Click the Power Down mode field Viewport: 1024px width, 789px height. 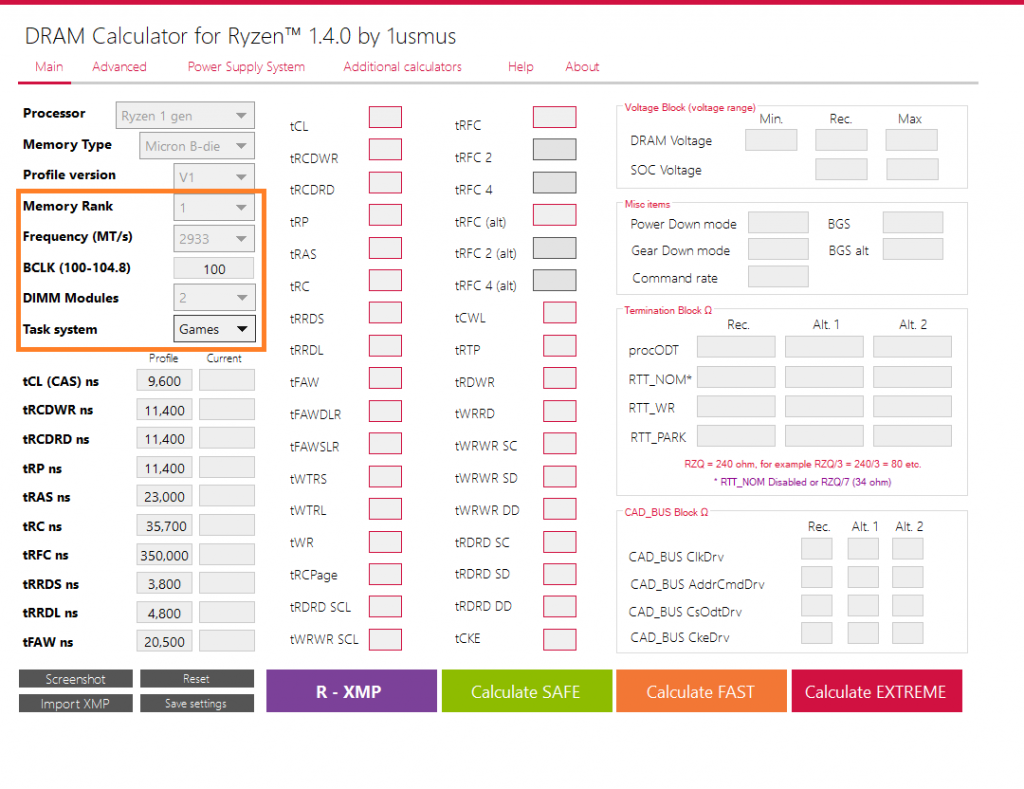tap(778, 223)
